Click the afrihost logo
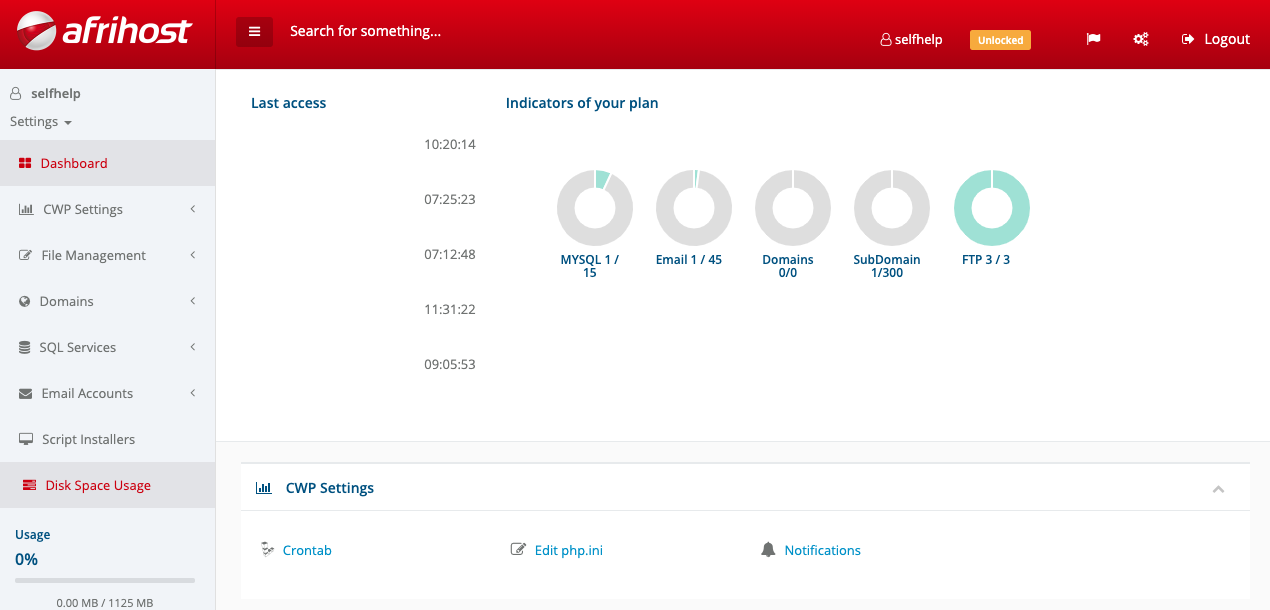The image size is (1270, 610). coord(105,32)
